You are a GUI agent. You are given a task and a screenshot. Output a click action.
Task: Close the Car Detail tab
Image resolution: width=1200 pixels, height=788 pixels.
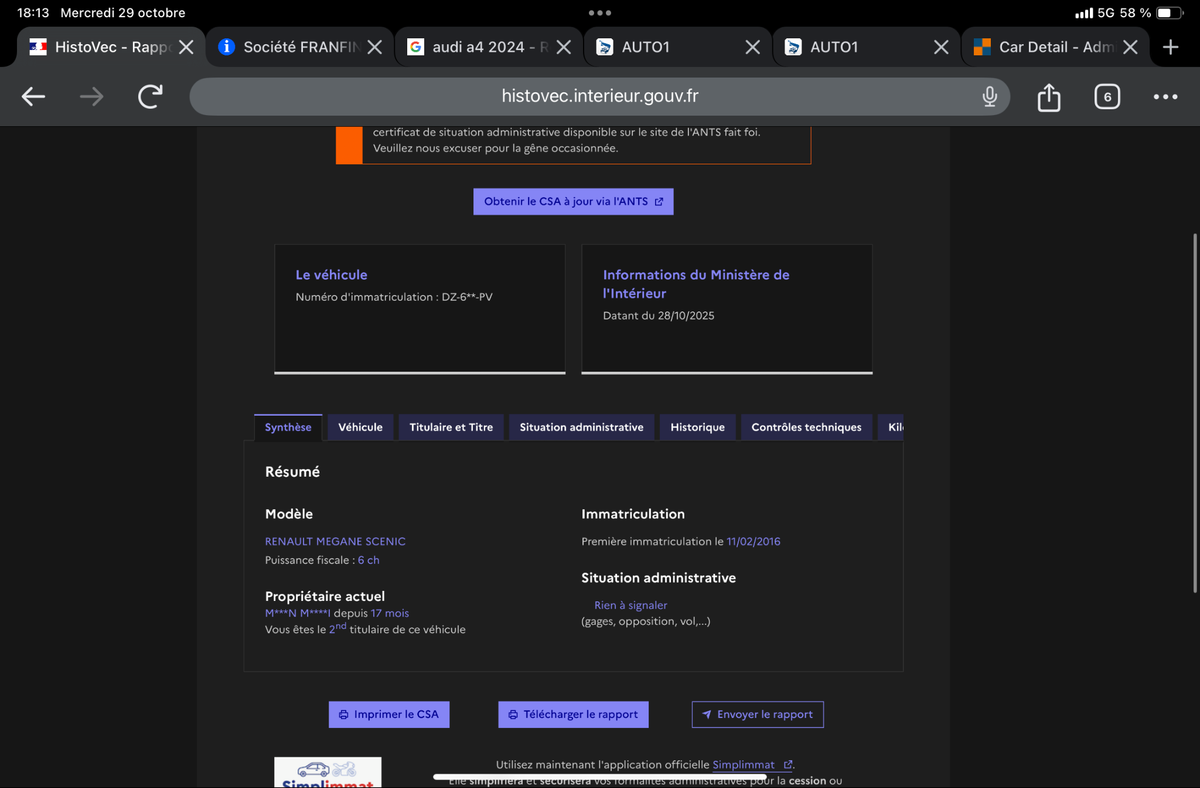pos(1130,47)
